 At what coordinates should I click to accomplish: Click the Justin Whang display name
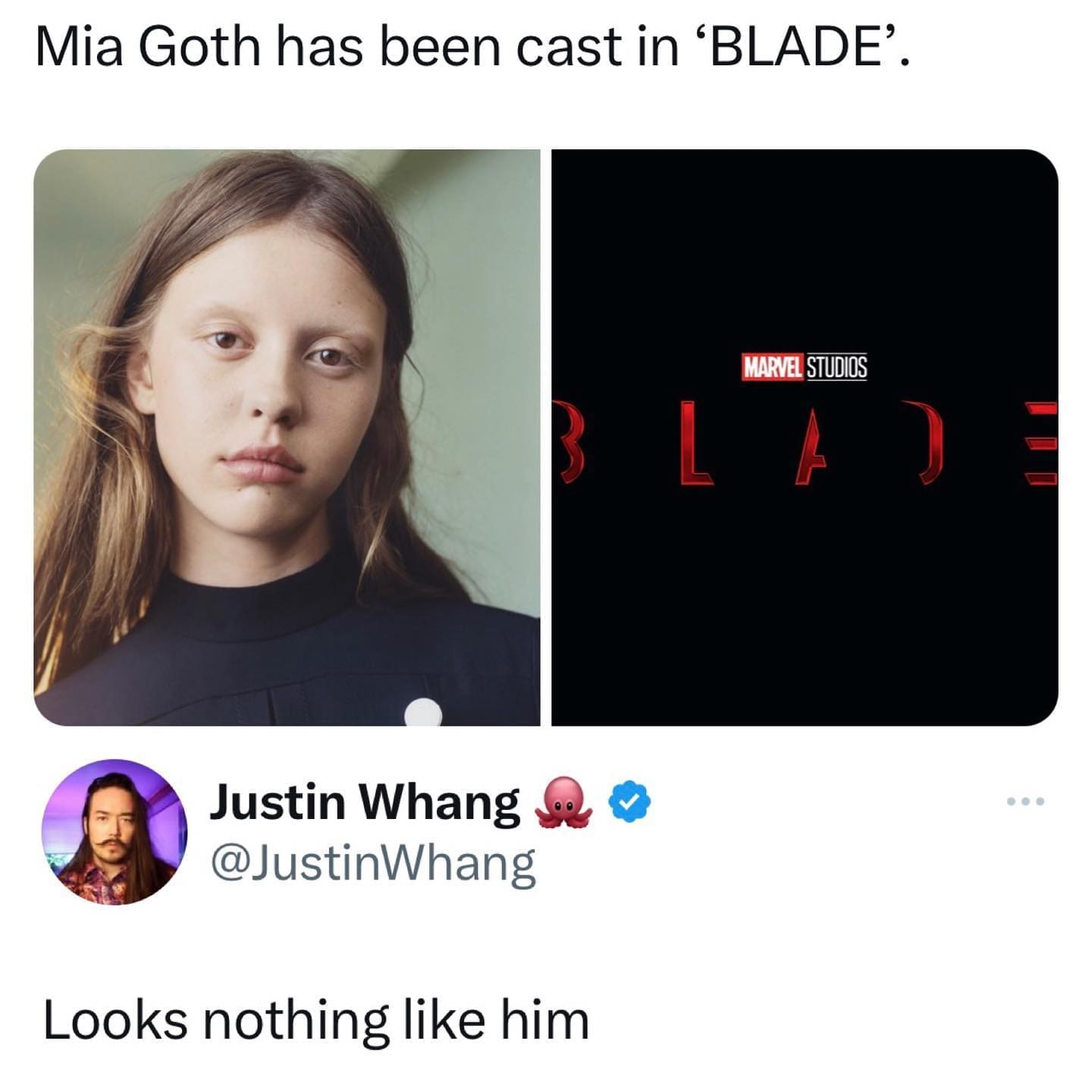tap(365, 802)
